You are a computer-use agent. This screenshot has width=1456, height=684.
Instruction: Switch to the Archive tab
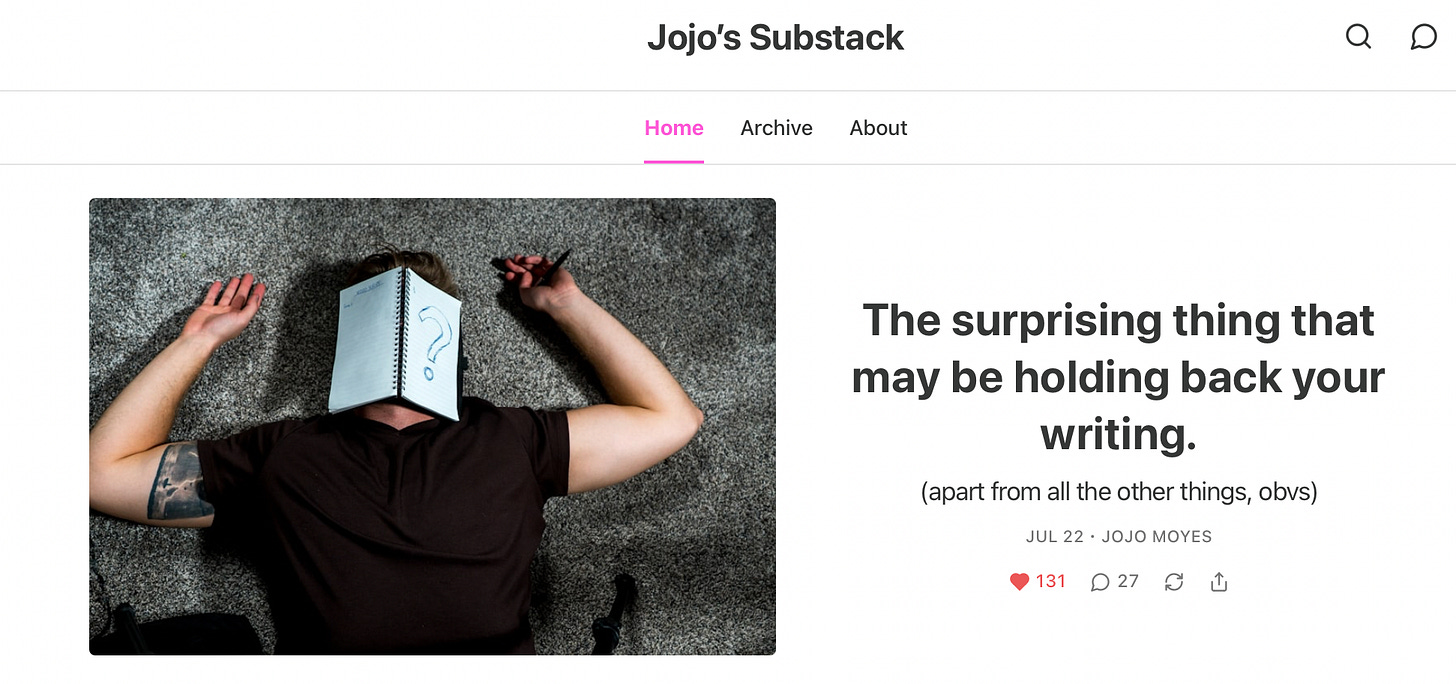(776, 128)
